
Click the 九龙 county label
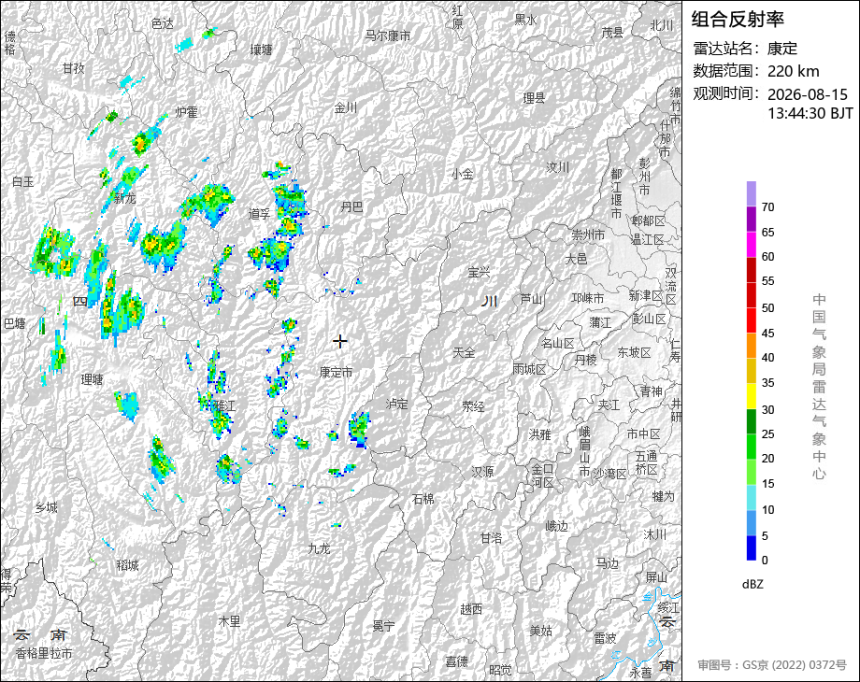319,548
